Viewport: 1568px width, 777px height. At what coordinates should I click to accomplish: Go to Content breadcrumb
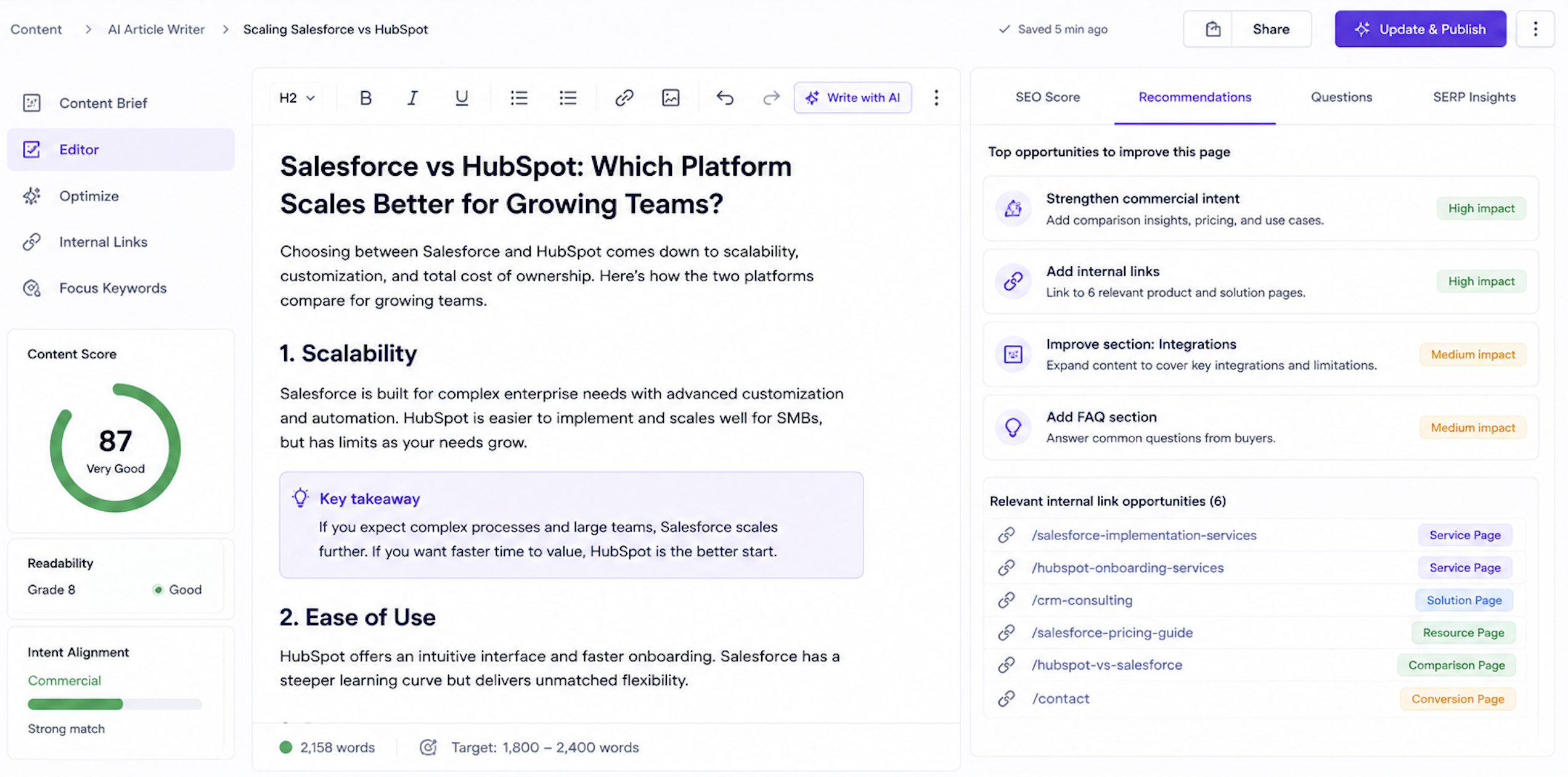(36, 29)
